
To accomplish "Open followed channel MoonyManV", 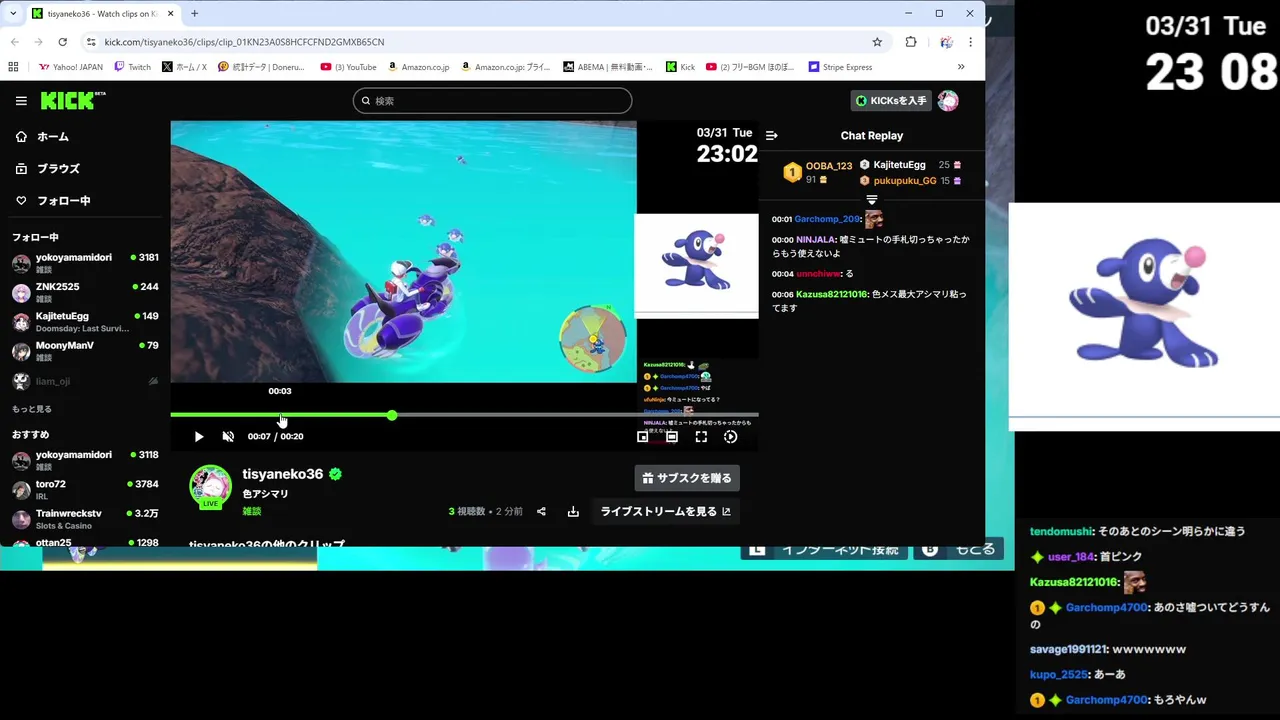I will click(85, 351).
